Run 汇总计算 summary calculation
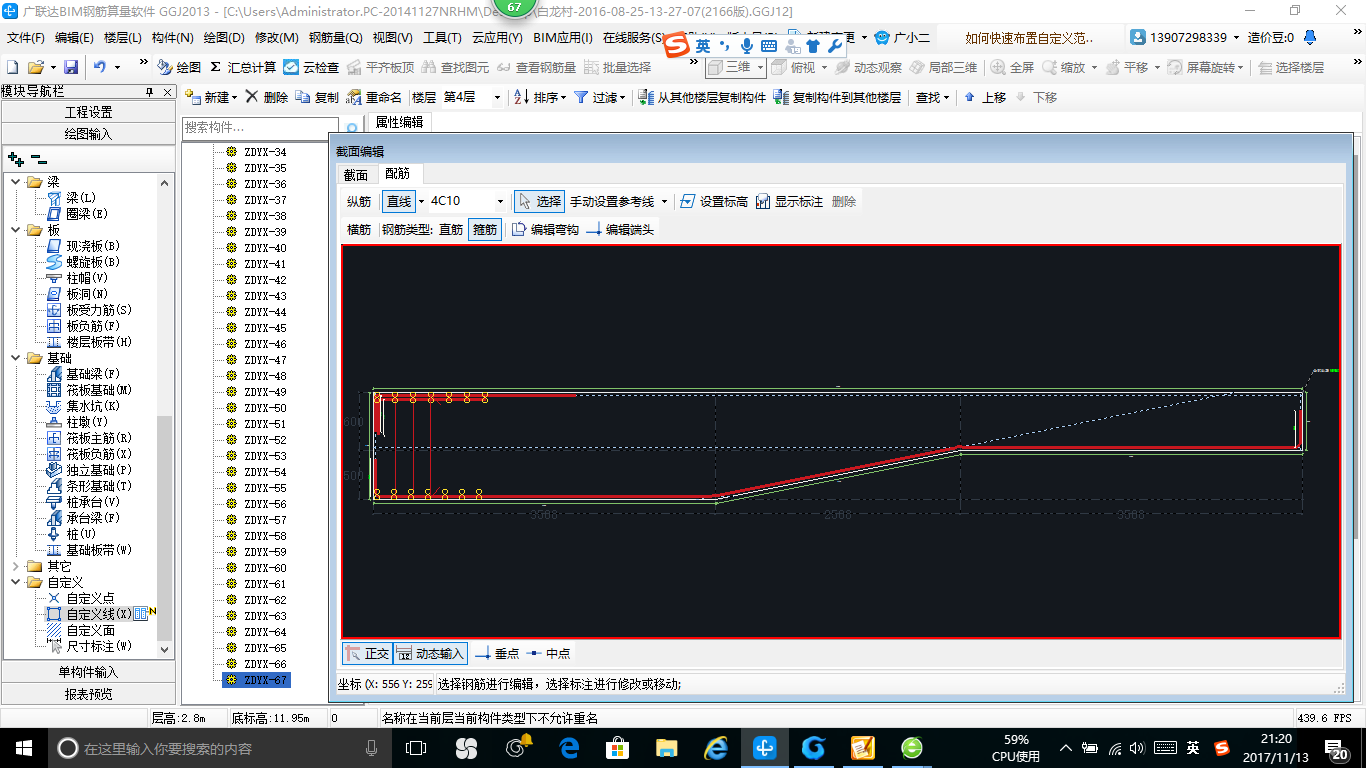Image resolution: width=1366 pixels, height=768 pixels. tap(243, 67)
